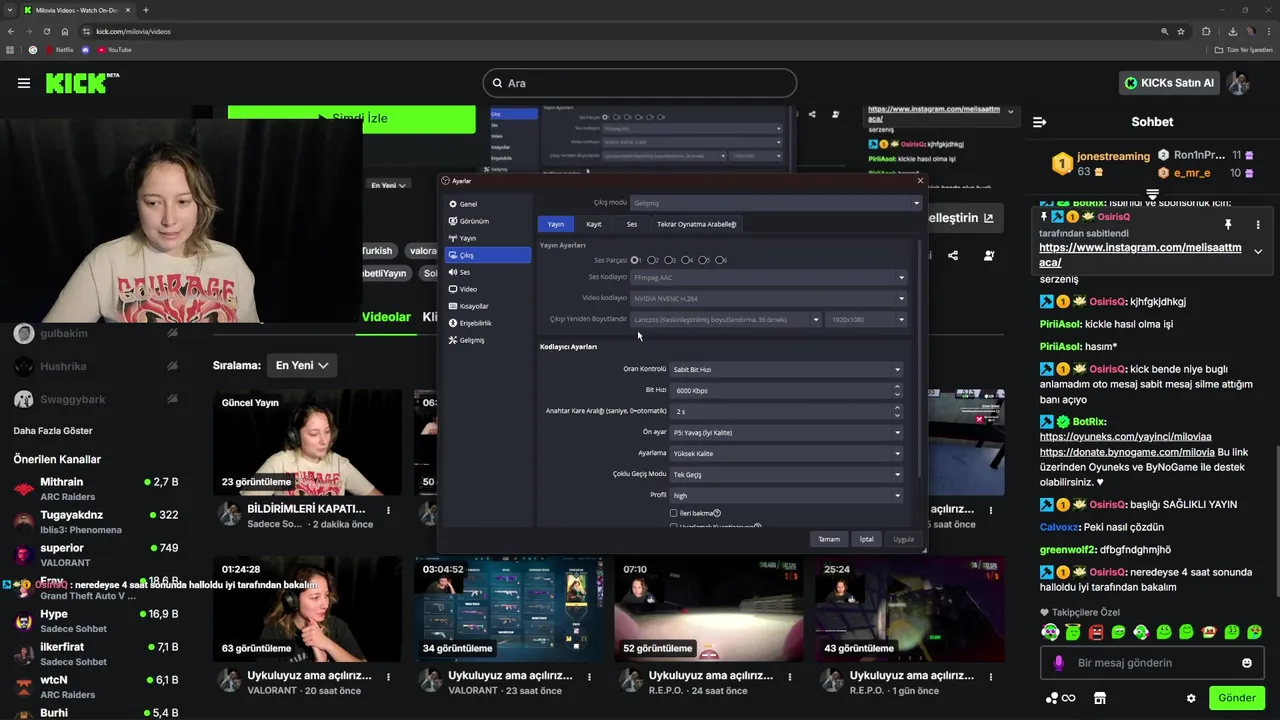Expand the Çıkış modu dropdown

775,203
